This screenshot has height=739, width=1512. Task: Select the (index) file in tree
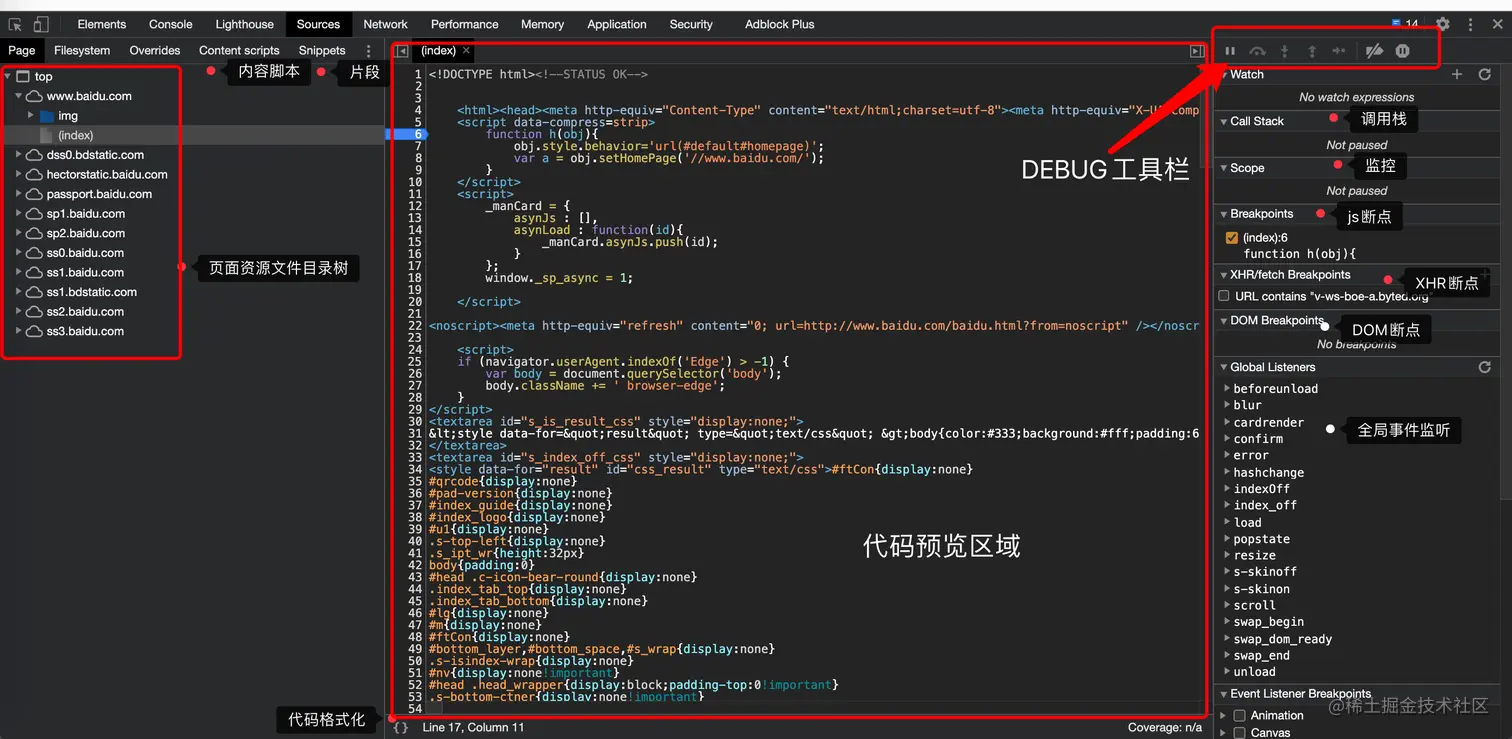tap(76, 135)
